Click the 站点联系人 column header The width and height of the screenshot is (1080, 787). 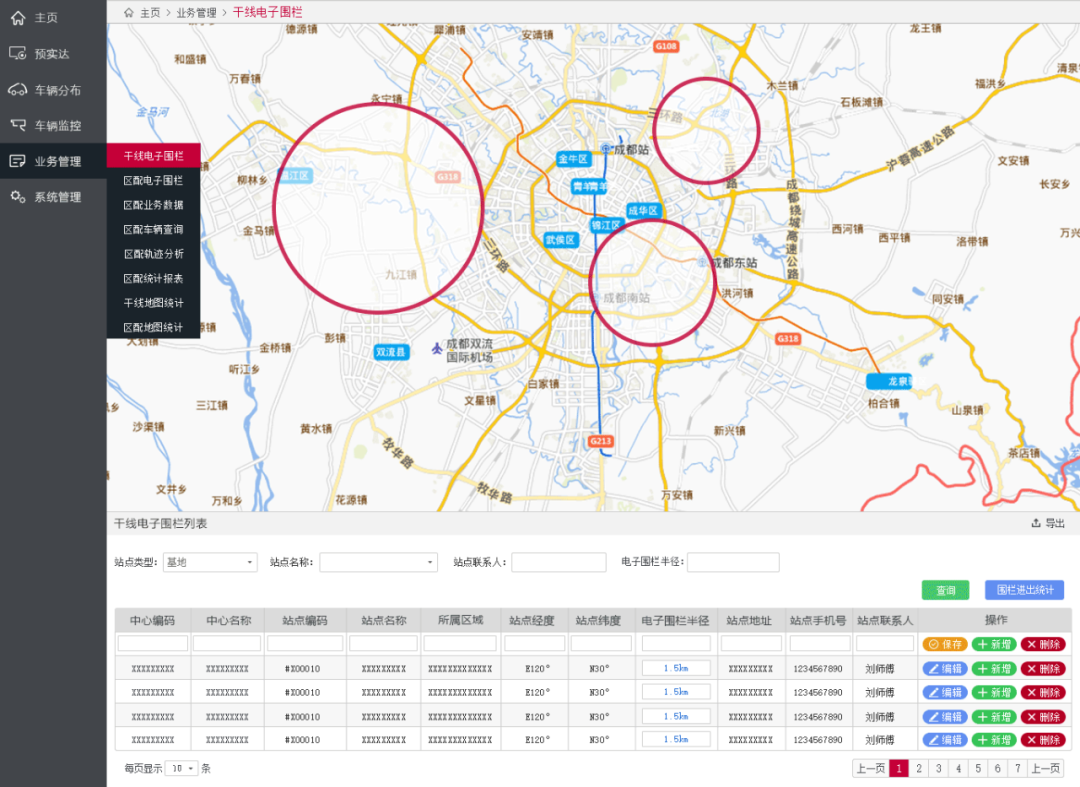[885, 620]
